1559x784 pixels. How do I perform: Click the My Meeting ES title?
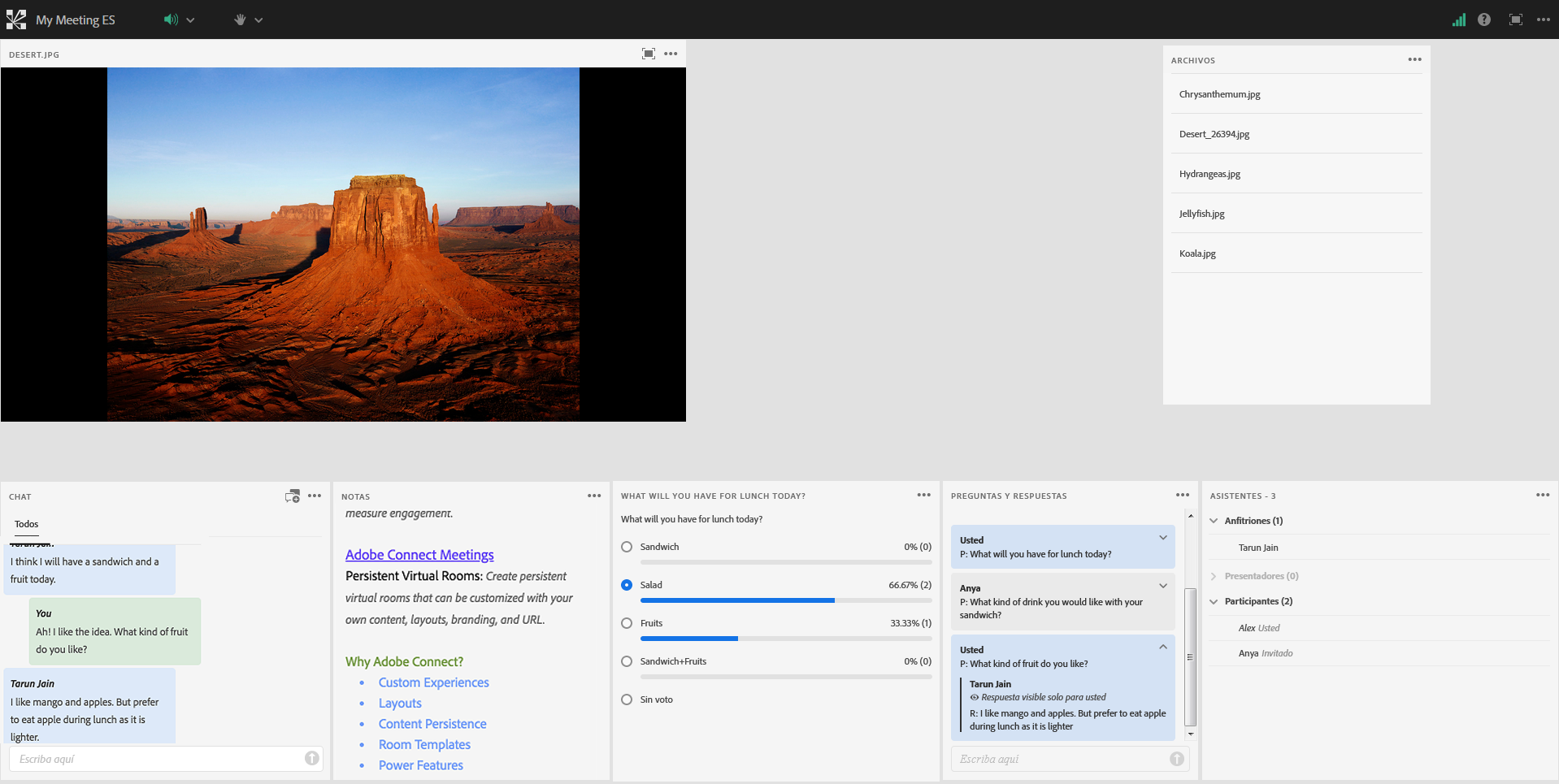[76, 20]
